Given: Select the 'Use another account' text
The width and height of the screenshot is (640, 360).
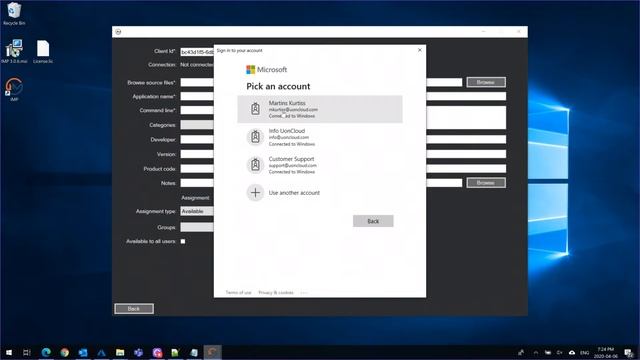Looking at the screenshot, I should [x=294, y=193].
